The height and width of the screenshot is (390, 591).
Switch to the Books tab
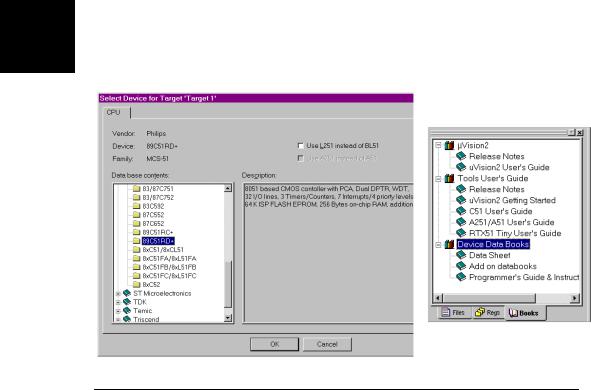point(524,313)
